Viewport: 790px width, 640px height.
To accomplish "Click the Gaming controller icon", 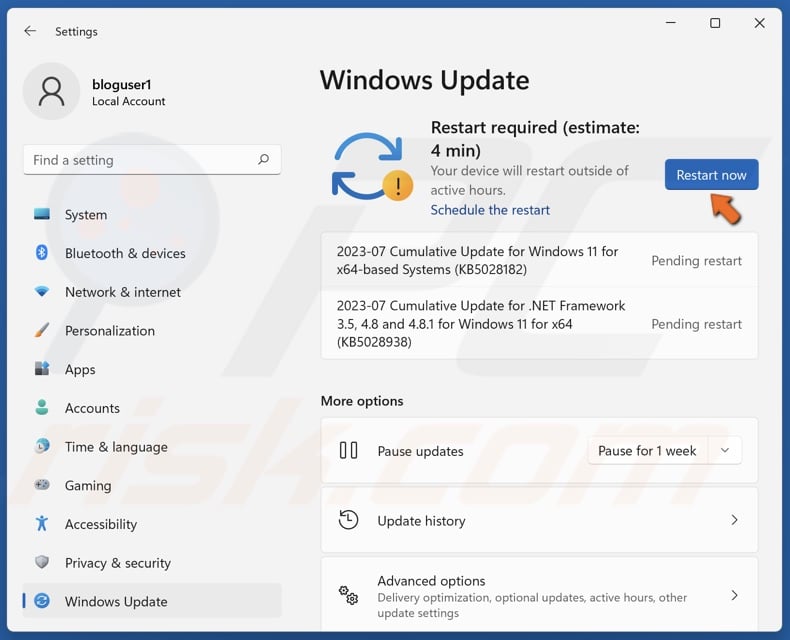I will [x=42, y=485].
